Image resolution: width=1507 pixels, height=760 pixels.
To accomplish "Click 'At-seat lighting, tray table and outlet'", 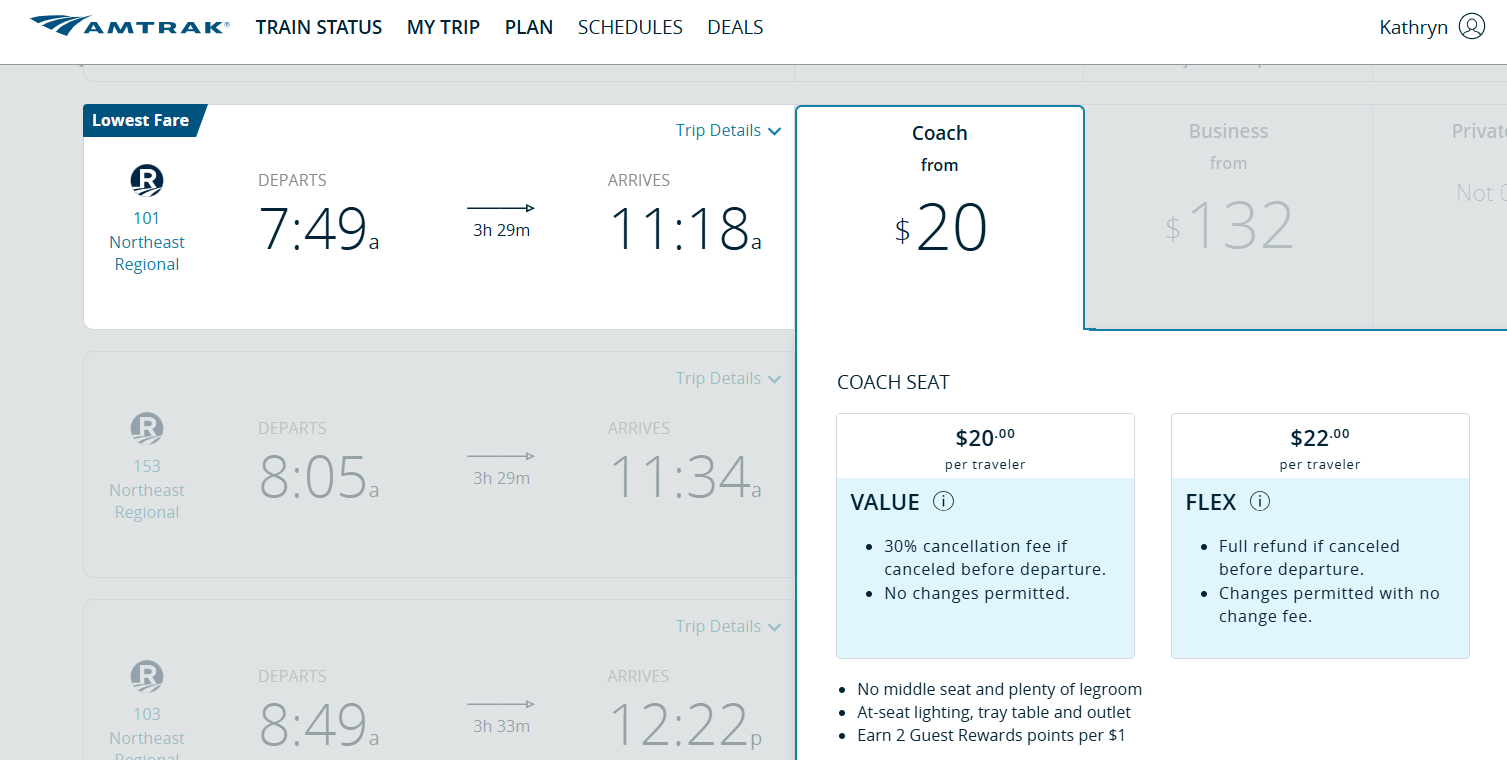I will tap(994, 712).
